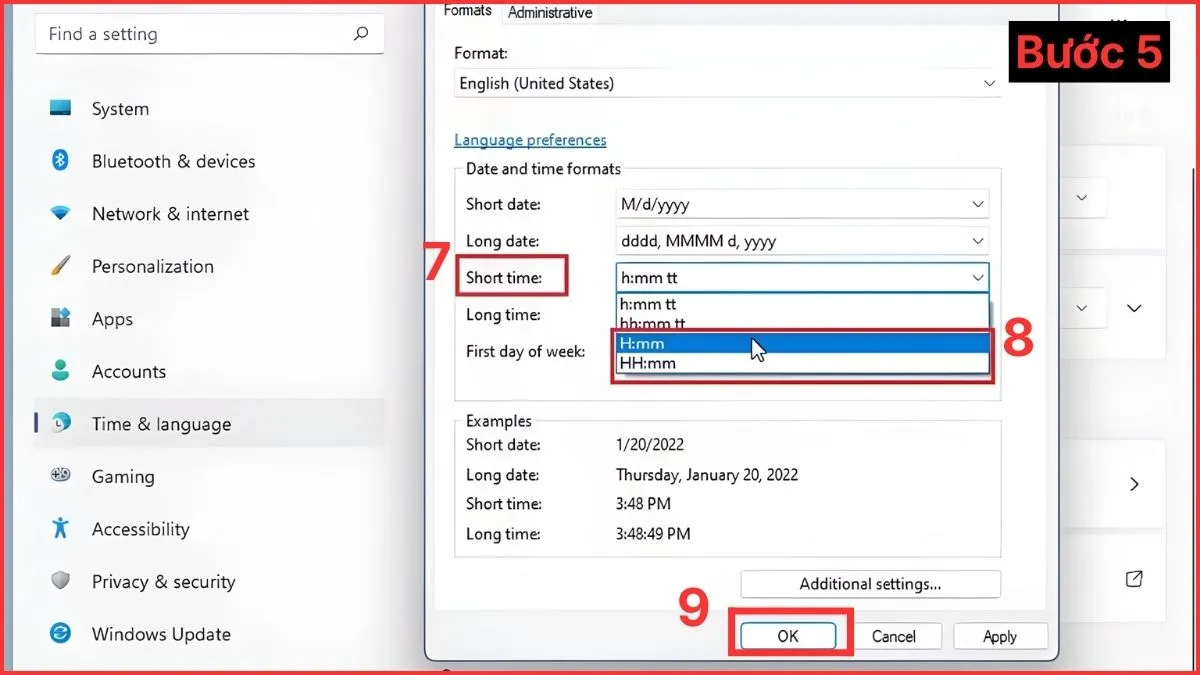
Task: Click the Additional settings button
Action: (x=869, y=584)
